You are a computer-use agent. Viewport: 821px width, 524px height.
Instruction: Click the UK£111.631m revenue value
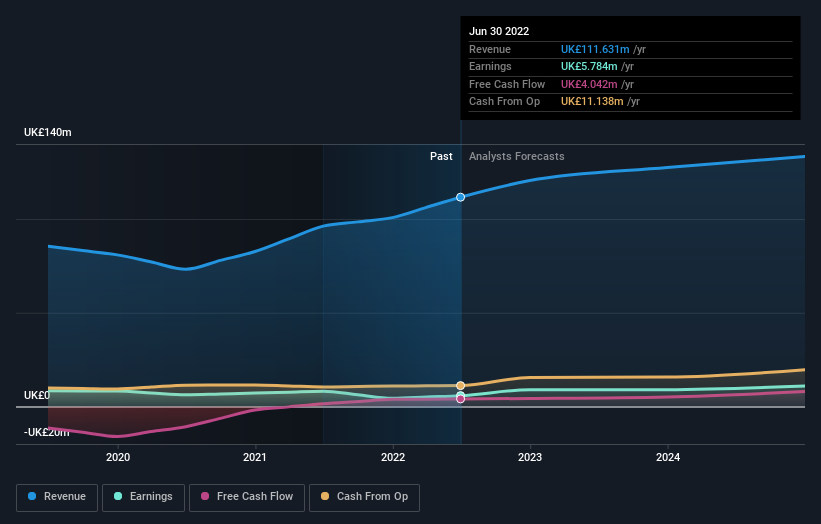(x=595, y=49)
